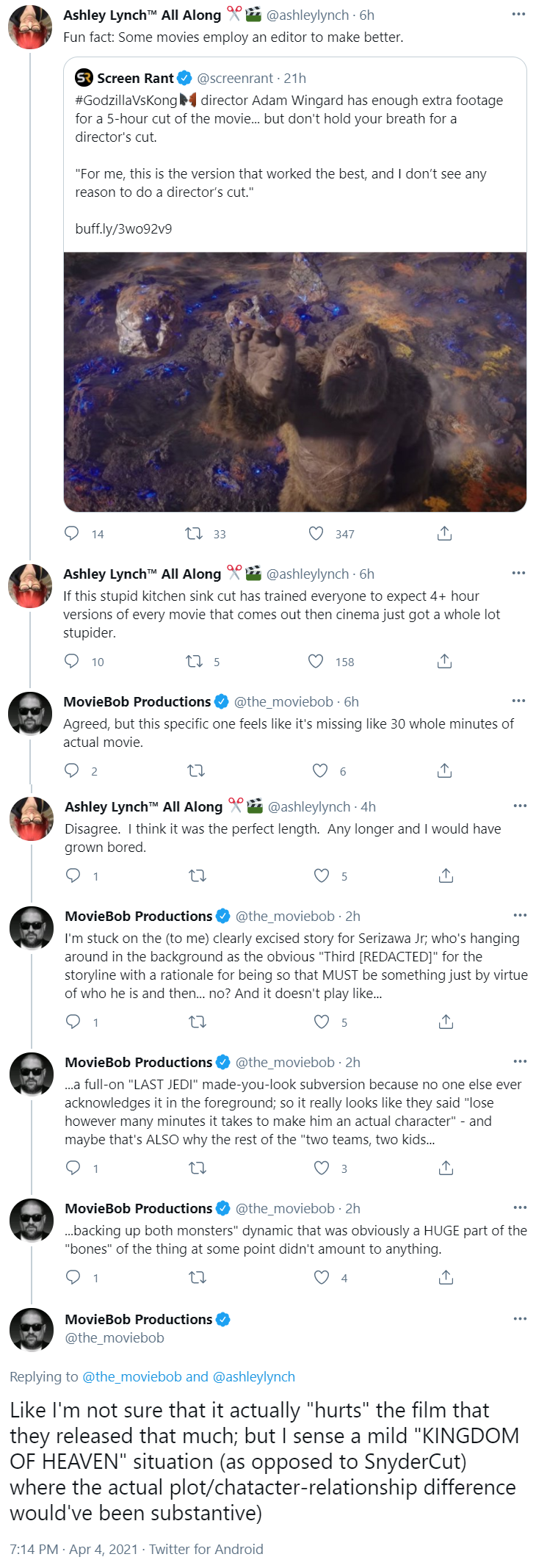This screenshot has height=1568, width=536.
Task: Reply to the tweet showing 14 comments
Action: click(72, 533)
